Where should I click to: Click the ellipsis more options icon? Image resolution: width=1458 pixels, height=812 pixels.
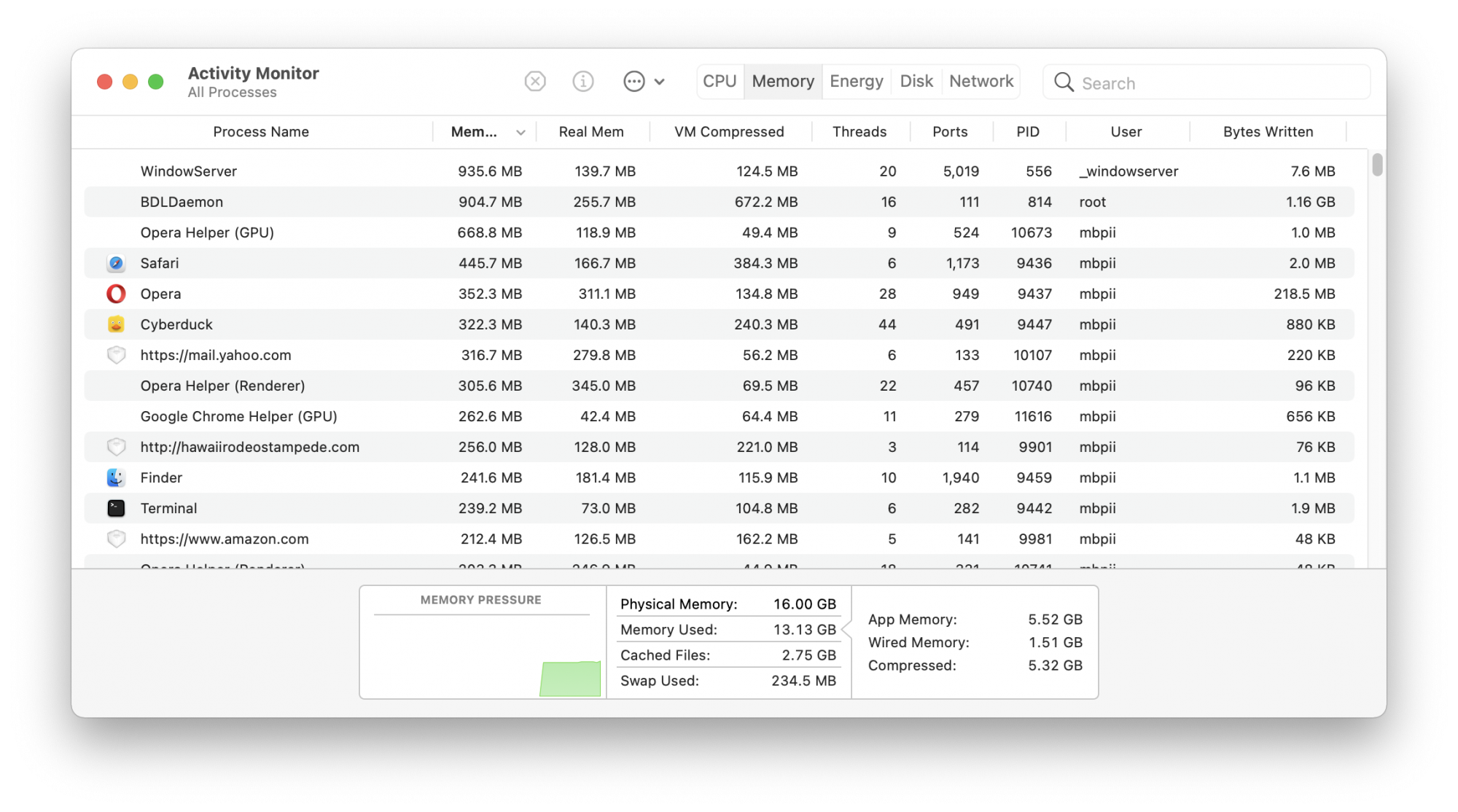coord(634,81)
